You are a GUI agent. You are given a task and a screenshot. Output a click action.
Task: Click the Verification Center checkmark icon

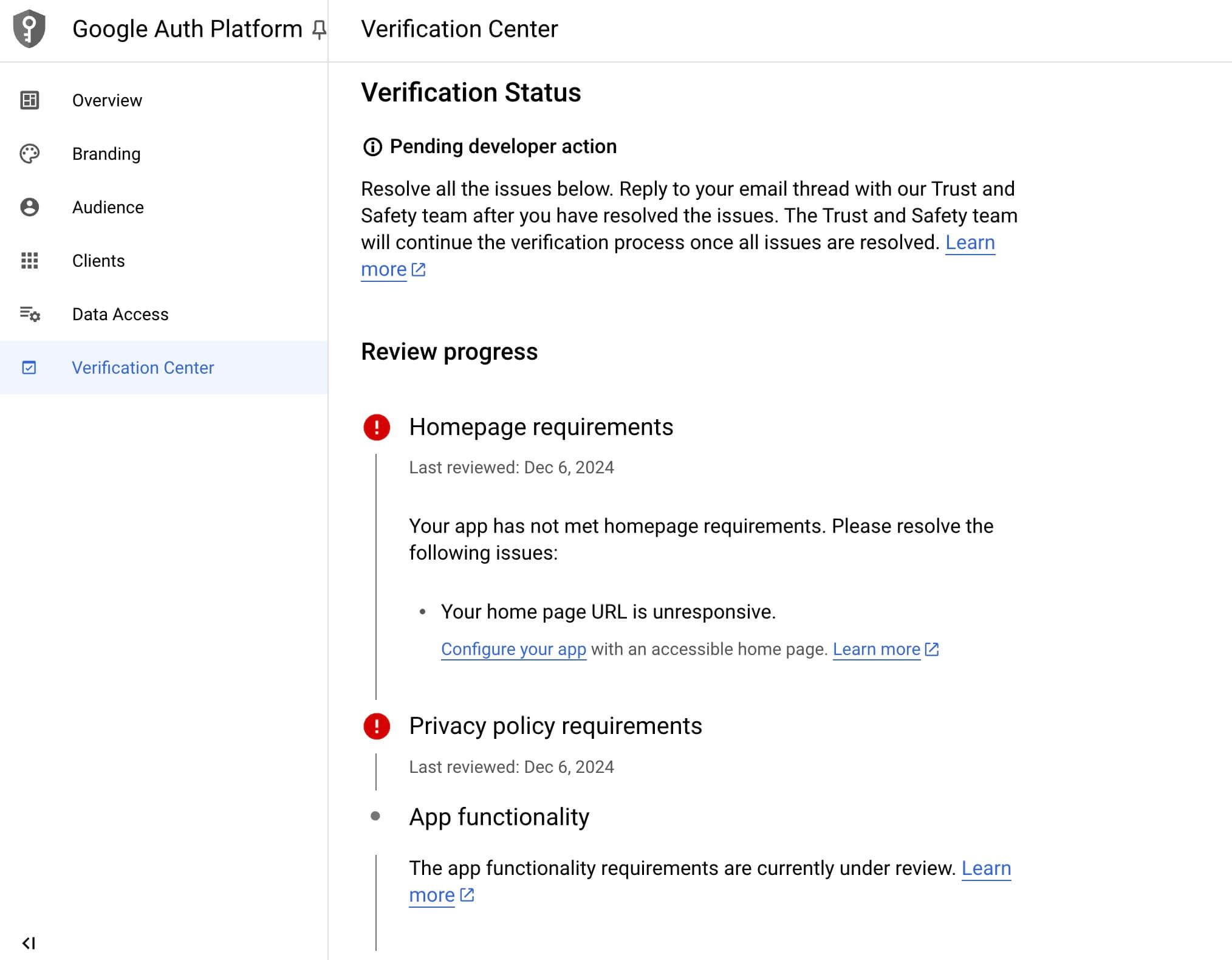coord(30,368)
